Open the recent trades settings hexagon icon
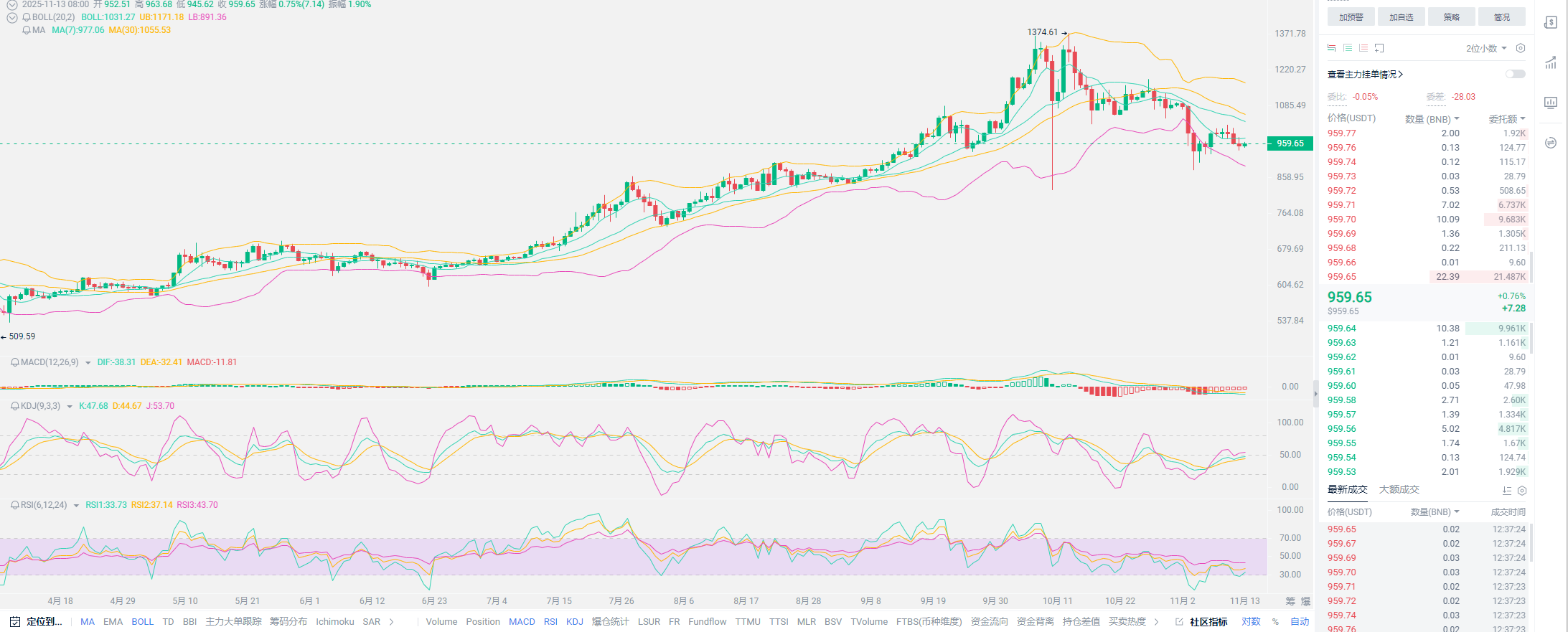The height and width of the screenshot is (632, 1568). tap(1522, 491)
